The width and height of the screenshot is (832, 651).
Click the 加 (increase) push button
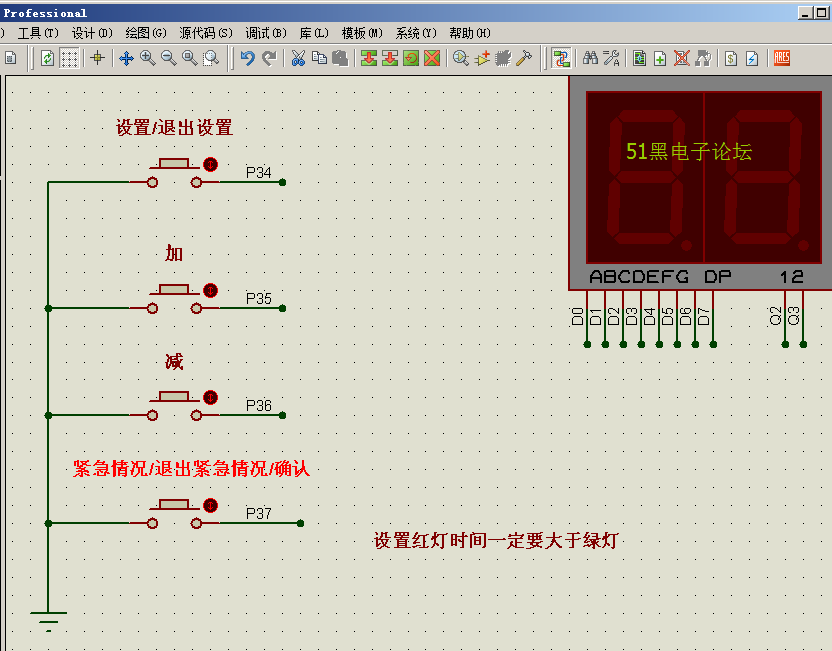coord(175,291)
